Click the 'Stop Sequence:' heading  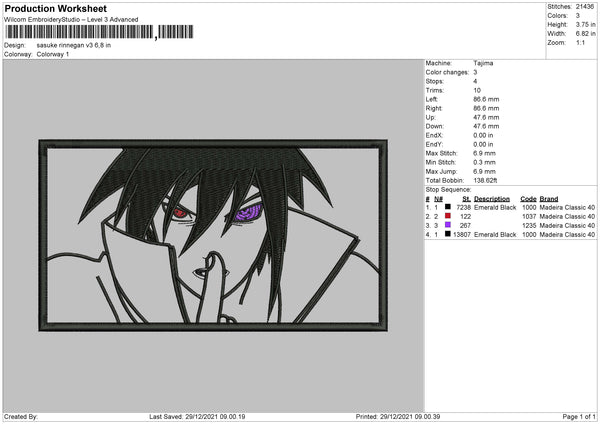[x=448, y=189]
